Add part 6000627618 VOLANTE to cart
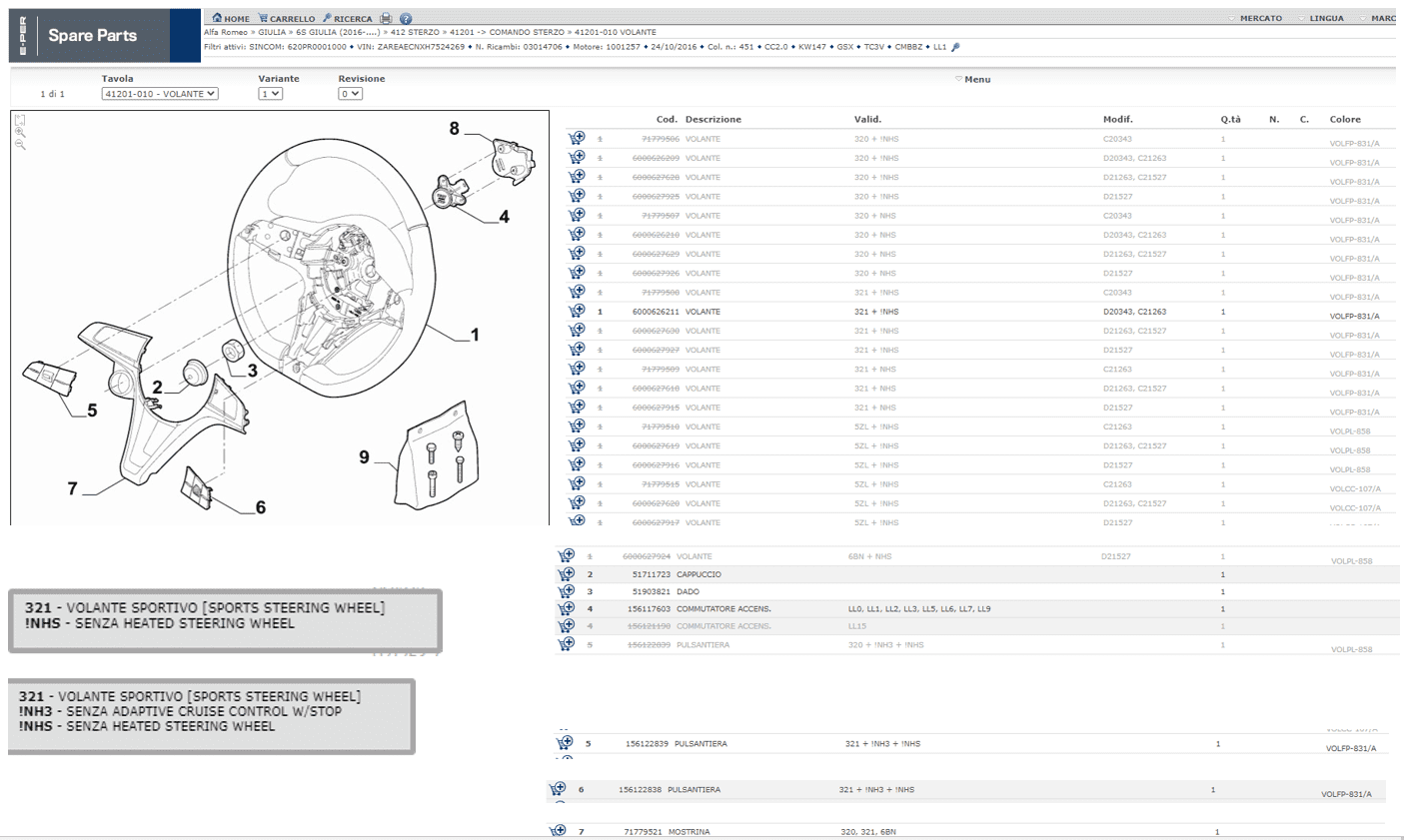 tap(577, 388)
